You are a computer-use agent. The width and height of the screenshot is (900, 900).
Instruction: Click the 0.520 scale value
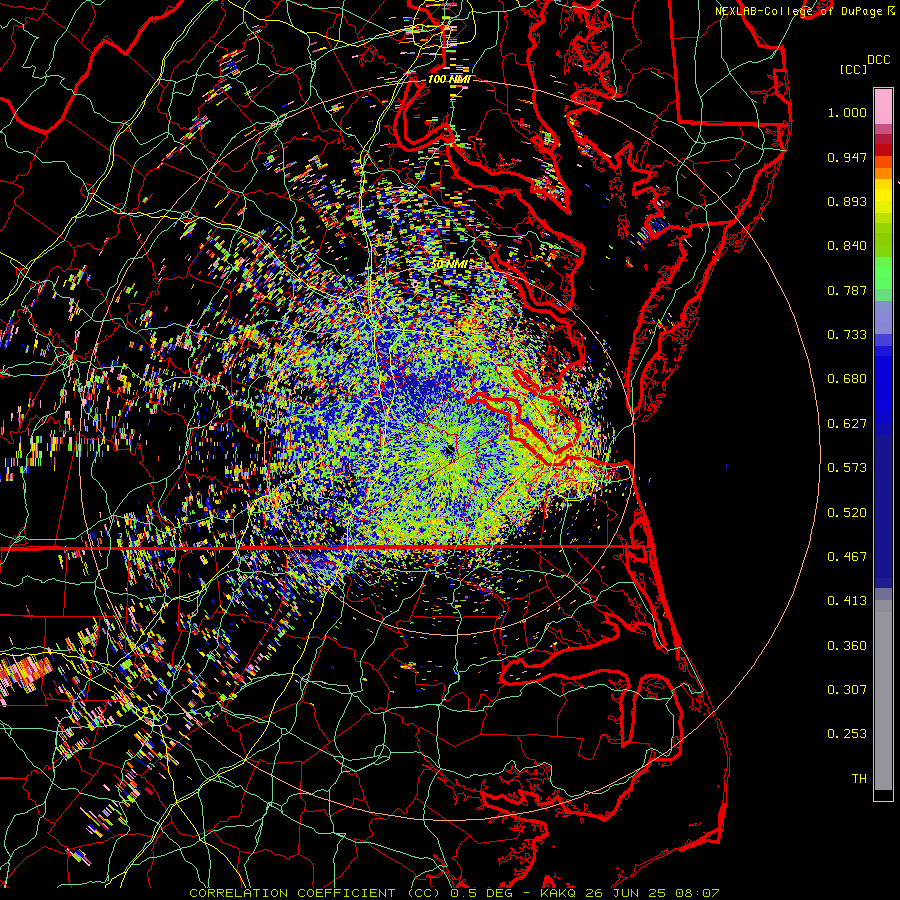[847, 513]
